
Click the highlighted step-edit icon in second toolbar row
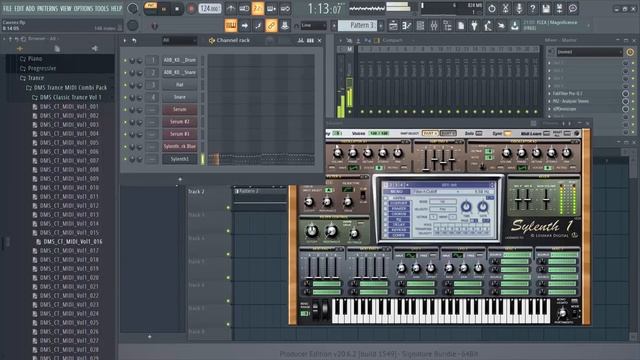231,26
